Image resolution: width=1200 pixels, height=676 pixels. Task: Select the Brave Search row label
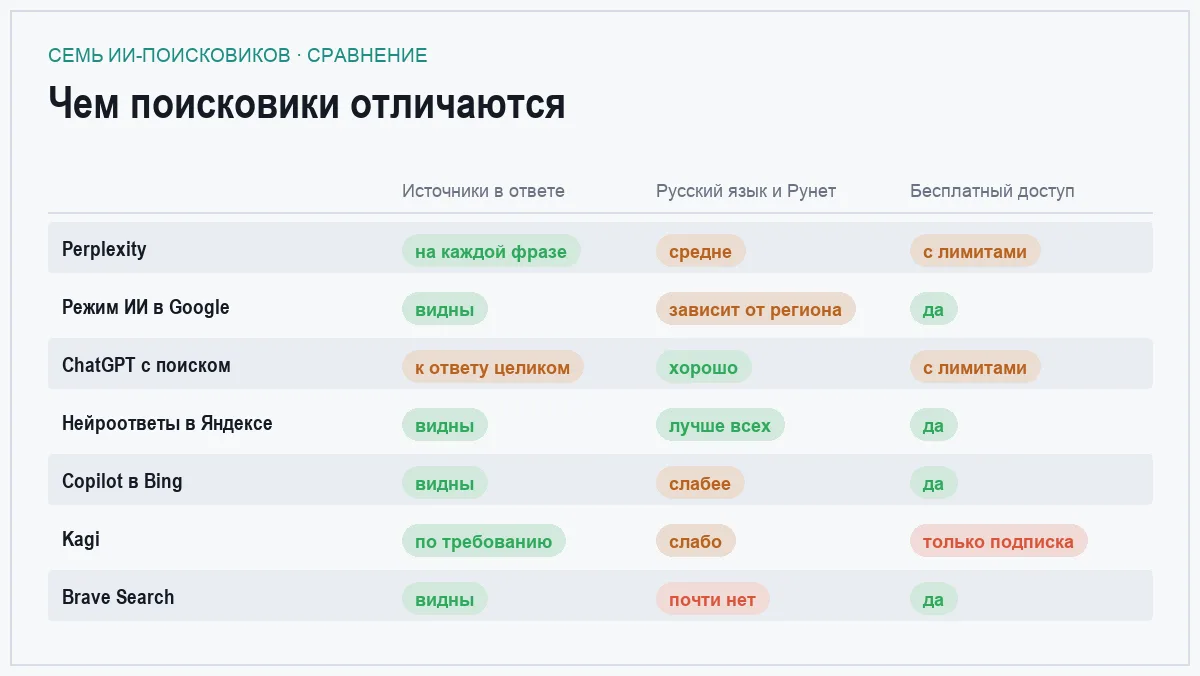click(x=118, y=597)
